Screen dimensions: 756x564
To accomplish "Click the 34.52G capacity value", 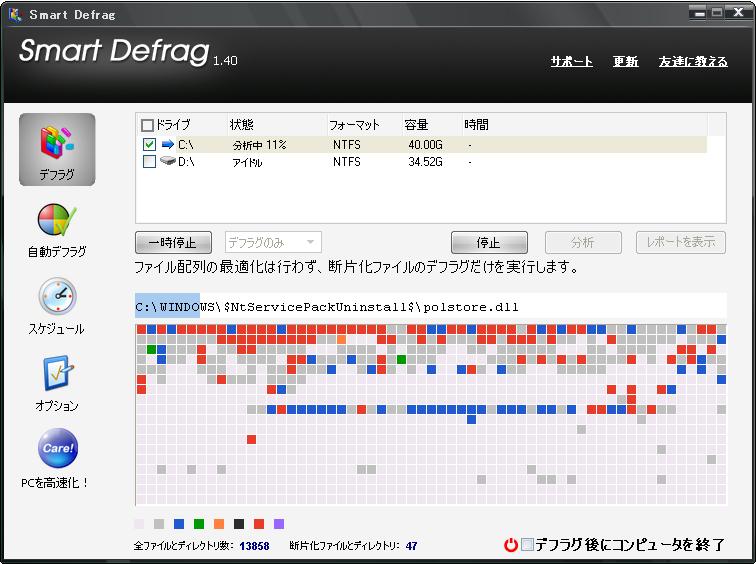I will (425, 161).
